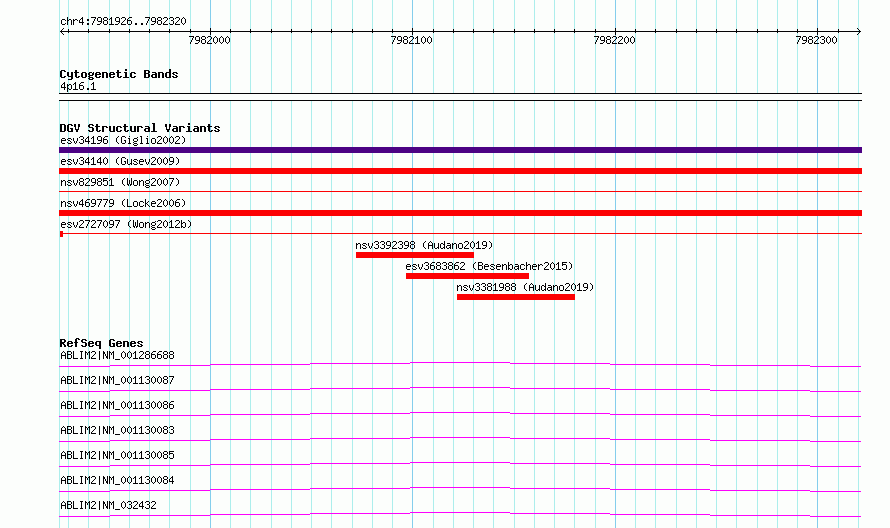
Task: Open variant nsv829851 (Wong2007) label
Action: point(120,182)
